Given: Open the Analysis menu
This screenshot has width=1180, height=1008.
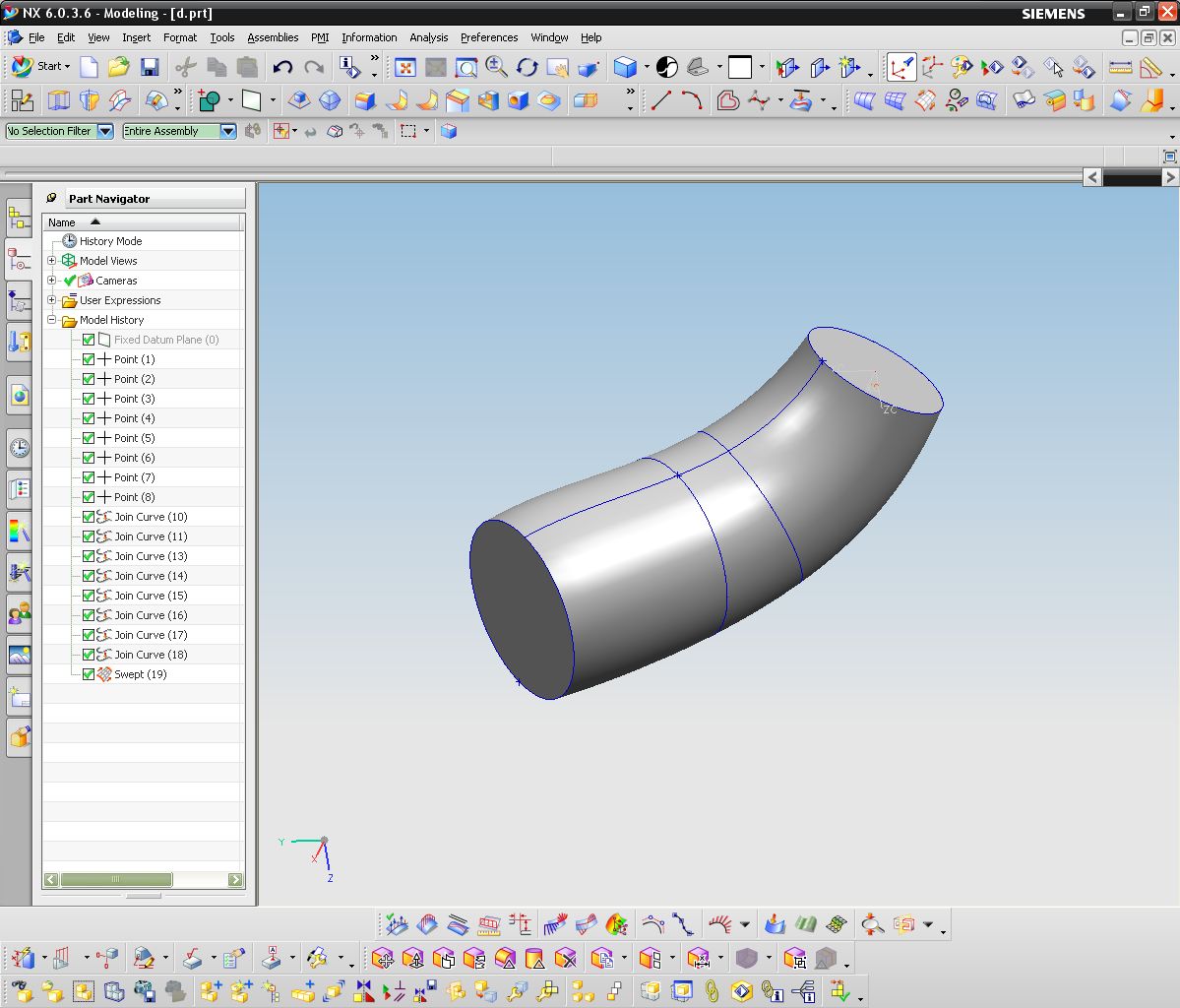Looking at the screenshot, I should tap(428, 37).
